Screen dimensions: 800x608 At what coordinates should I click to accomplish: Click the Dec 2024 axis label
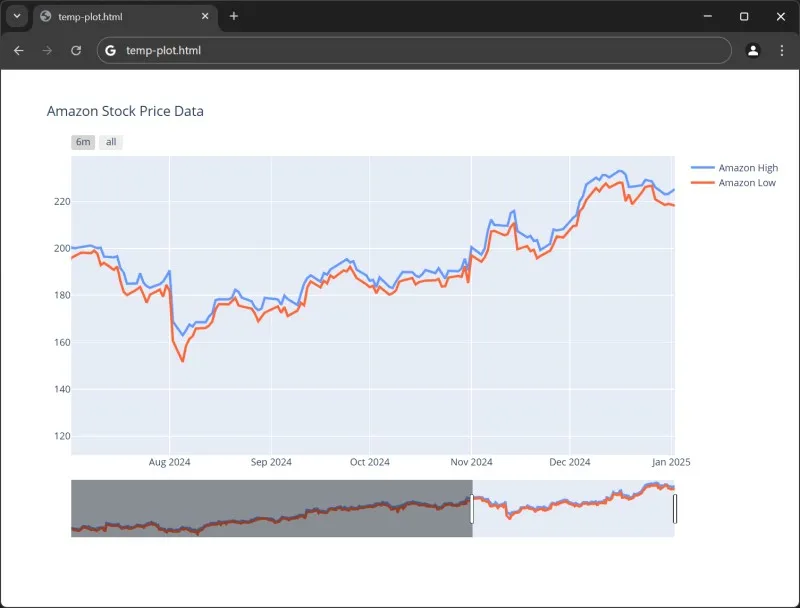569,462
